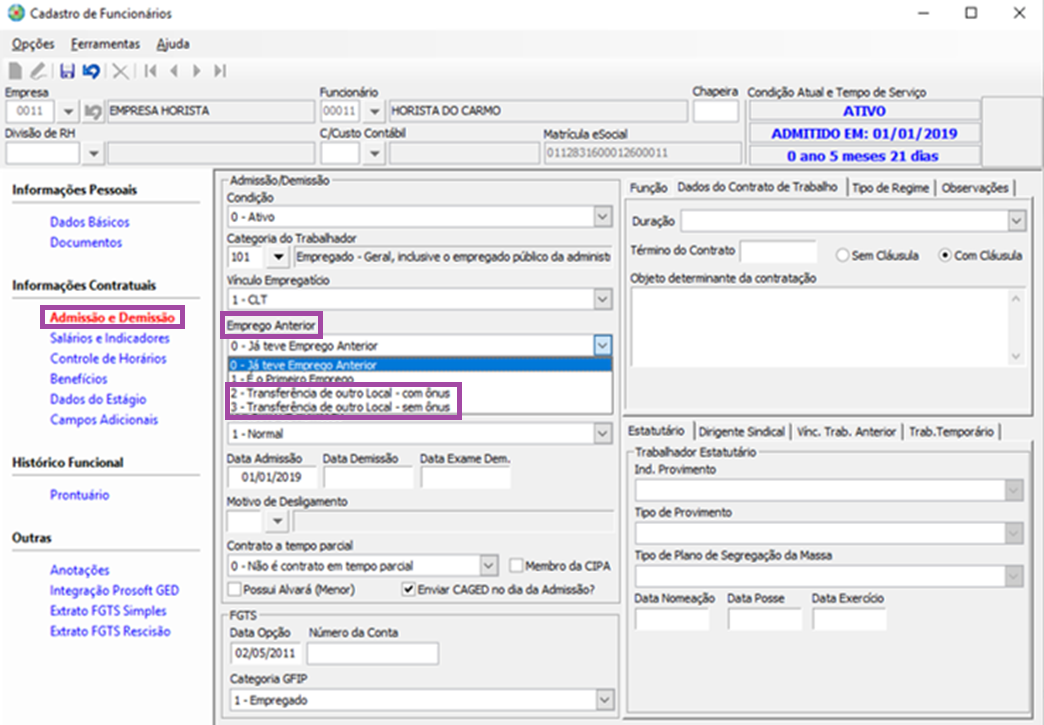Open the Salários e Indicadores link
This screenshot has height=725, width=1044.
109,338
